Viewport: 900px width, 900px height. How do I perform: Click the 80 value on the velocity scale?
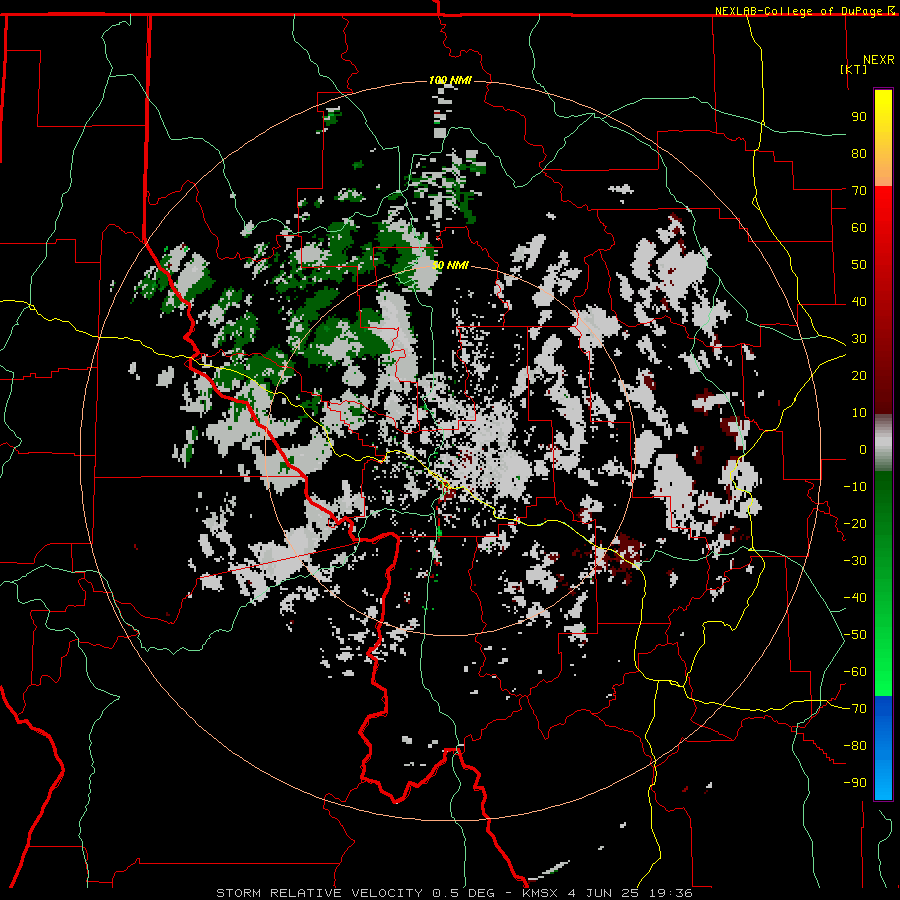click(x=859, y=154)
